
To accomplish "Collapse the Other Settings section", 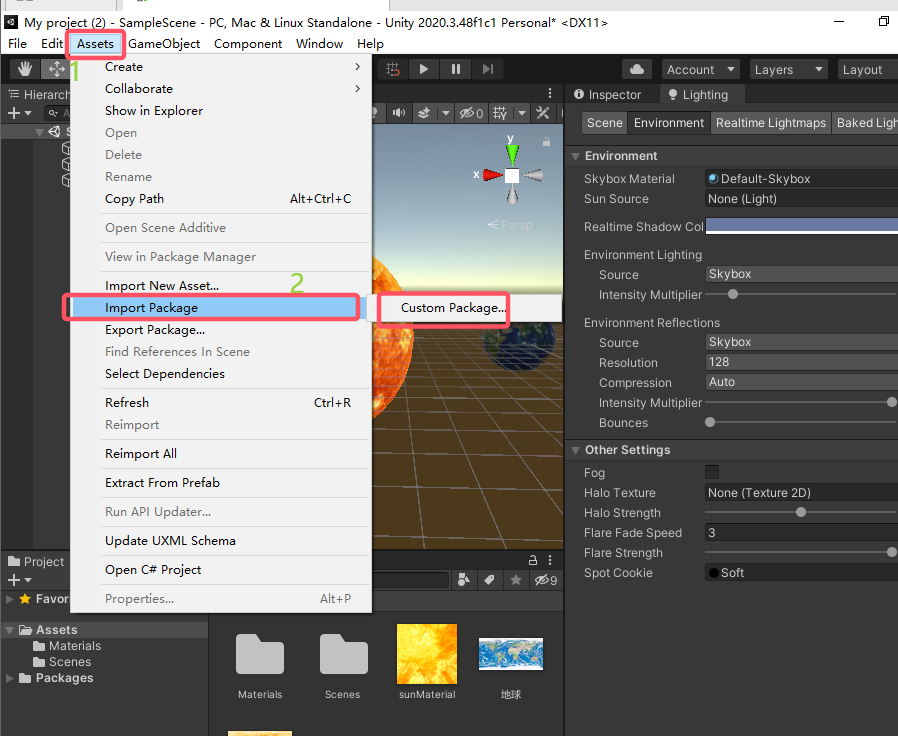I will click(576, 450).
